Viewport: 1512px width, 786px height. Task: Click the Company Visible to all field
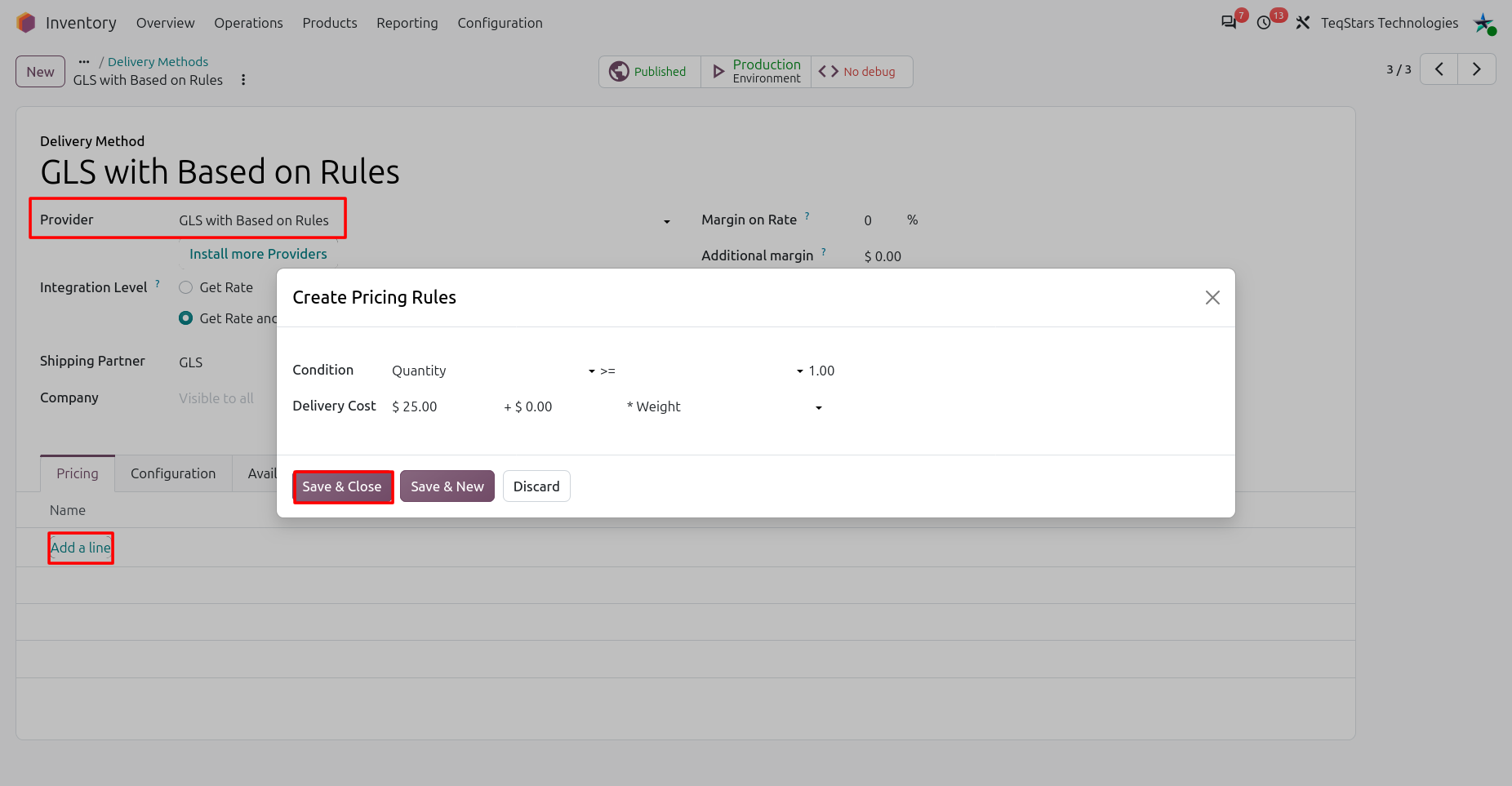click(216, 398)
